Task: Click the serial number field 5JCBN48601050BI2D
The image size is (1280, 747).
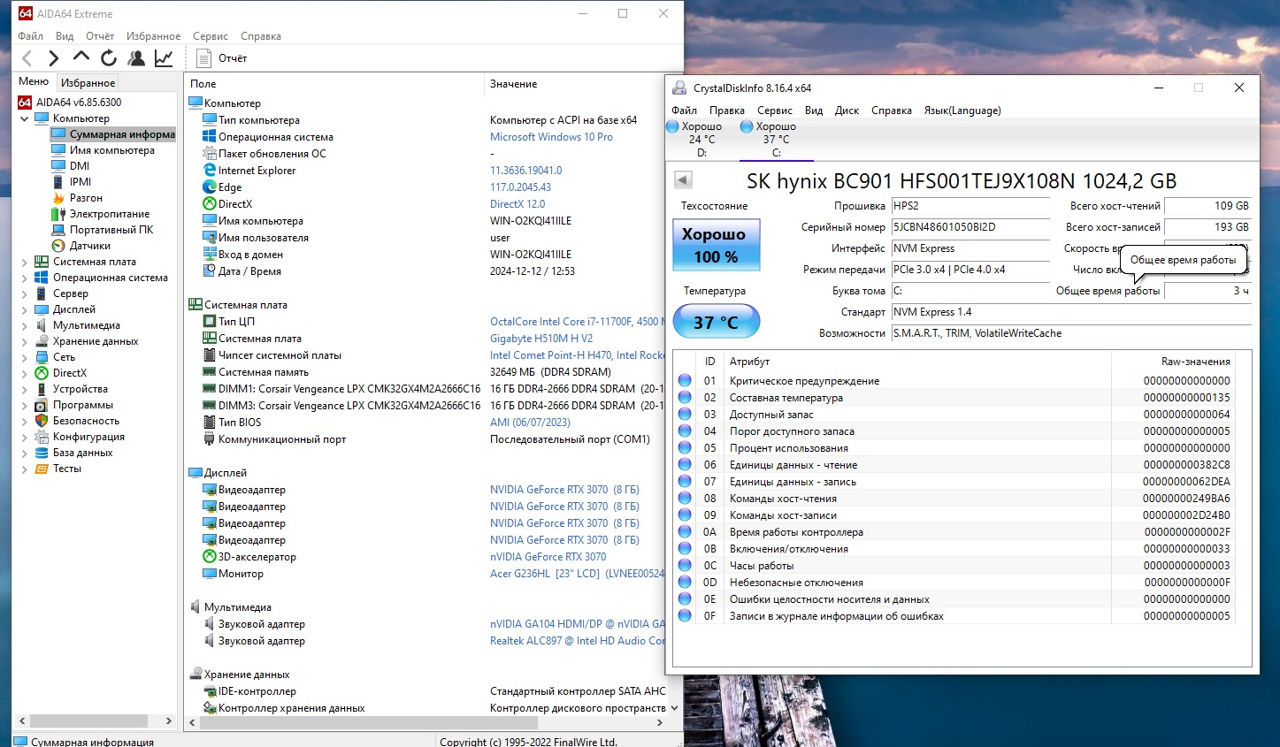Action: coord(969,227)
